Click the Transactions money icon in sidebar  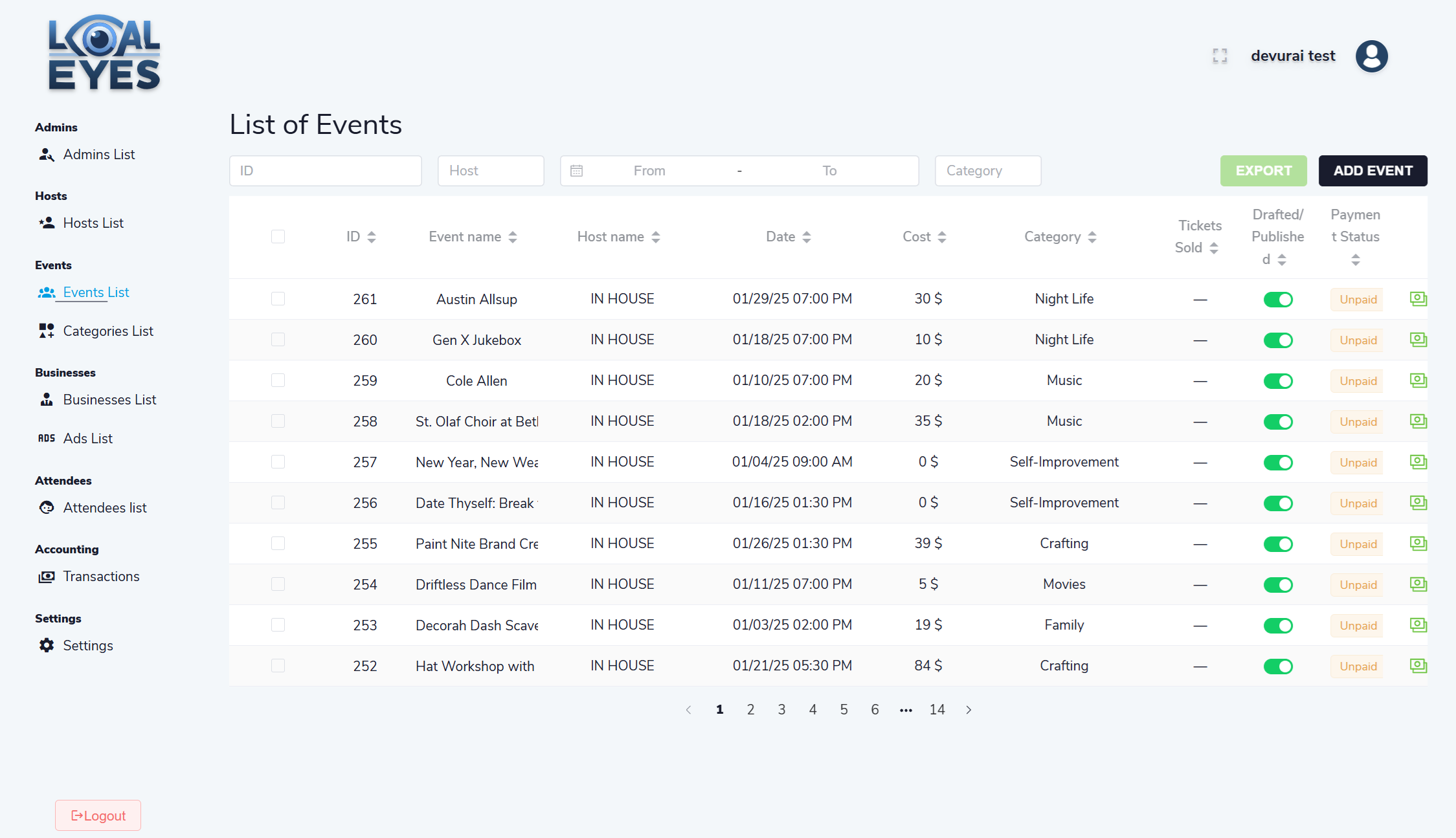pyautogui.click(x=47, y=577)
